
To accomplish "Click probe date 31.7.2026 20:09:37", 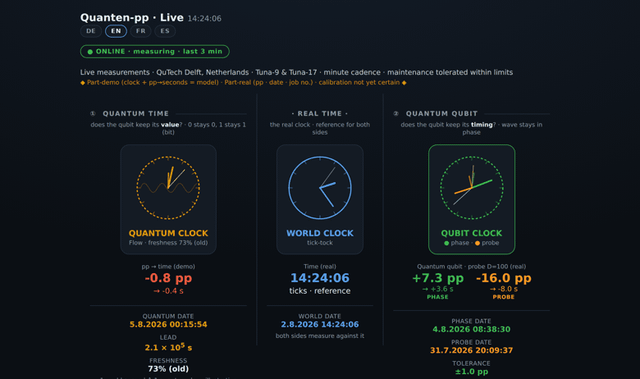I will tap(471, 350).
